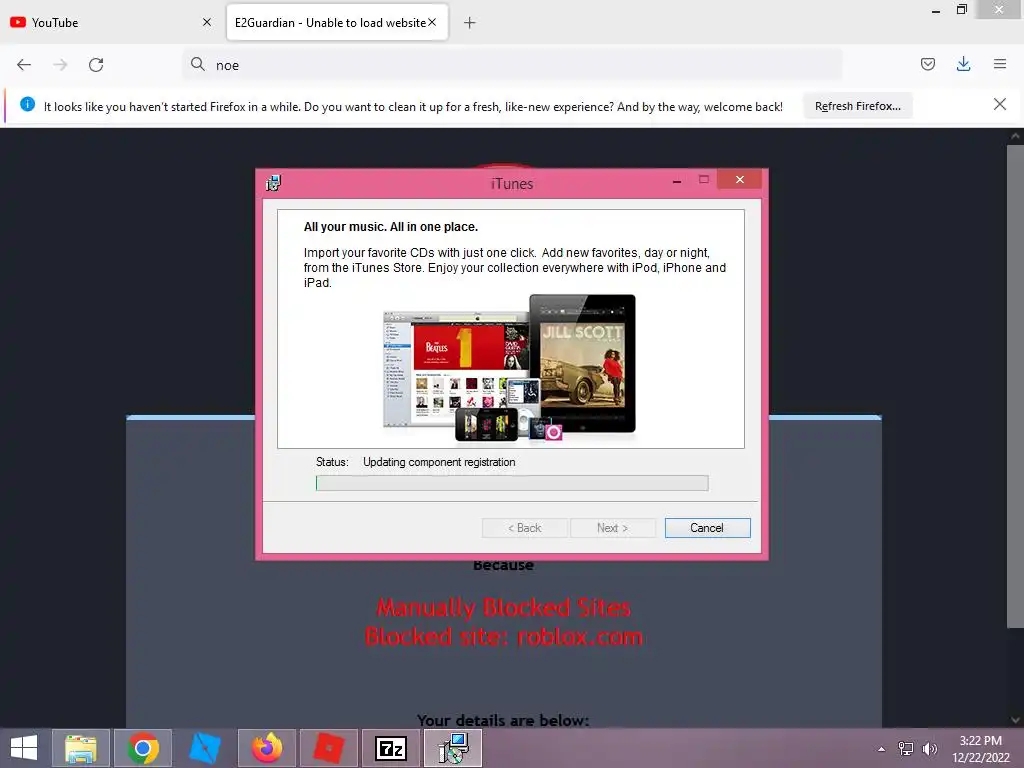Viewport: 1024px width, 768px height.
Task: Launch Google Chrome from the taskbar
Action: click(x=143, y=748)
